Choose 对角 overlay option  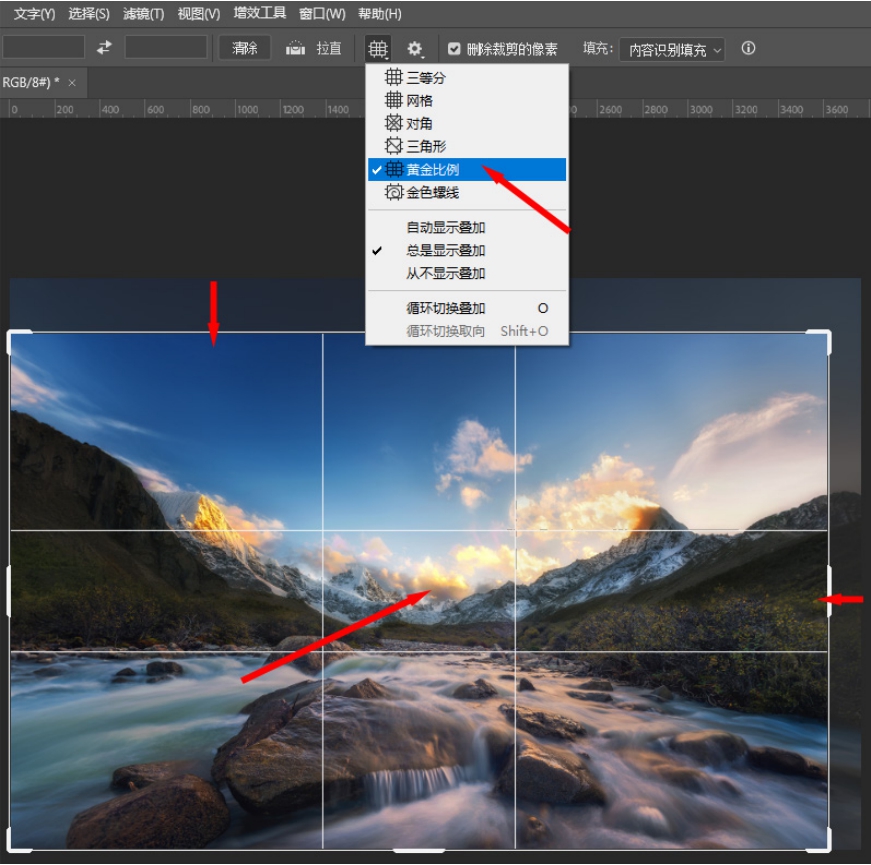click(467, 123)
